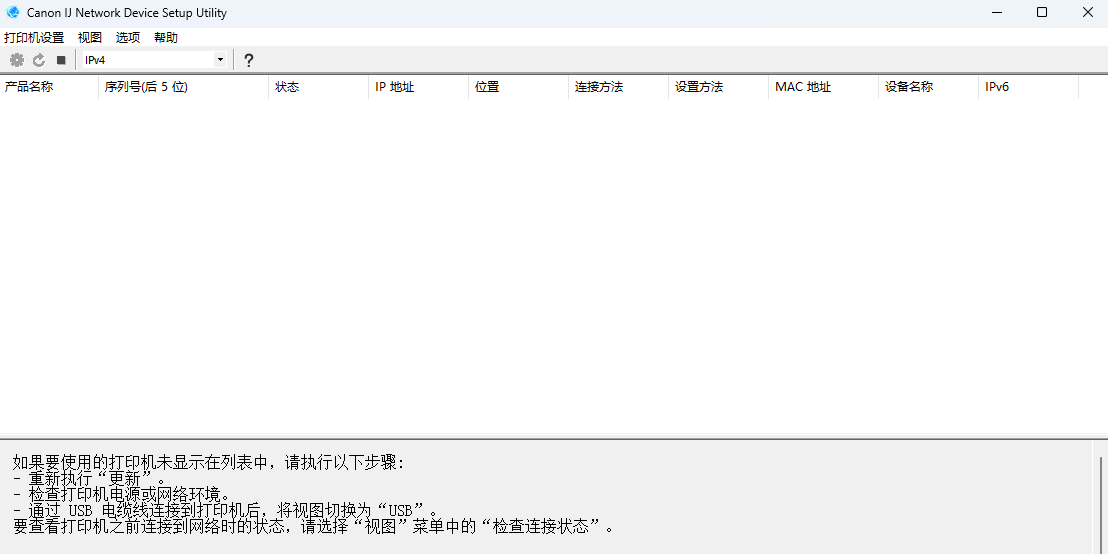Image resolution: width=1108 pixels, height=554 pixels.
Task: Open the 选项 menu
Action: tap(128, 37)
